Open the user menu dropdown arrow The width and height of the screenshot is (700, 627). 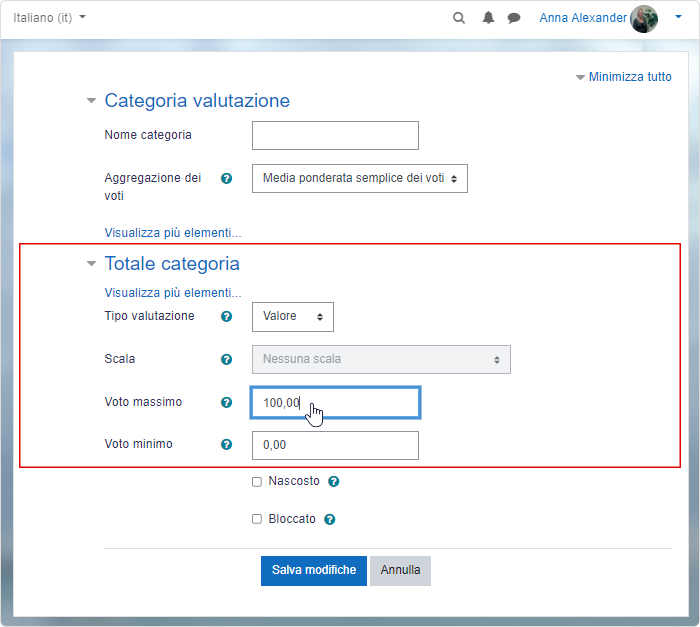coord(678,17)
